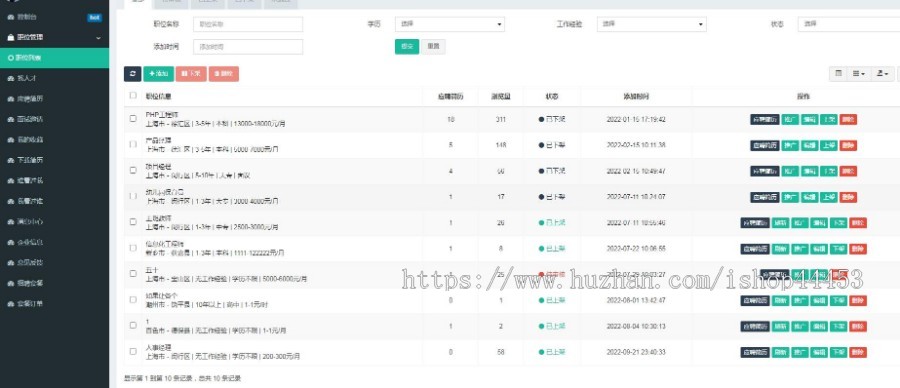
Task: Open 下载简历 in the sidebar
Action: click(55, 160)
